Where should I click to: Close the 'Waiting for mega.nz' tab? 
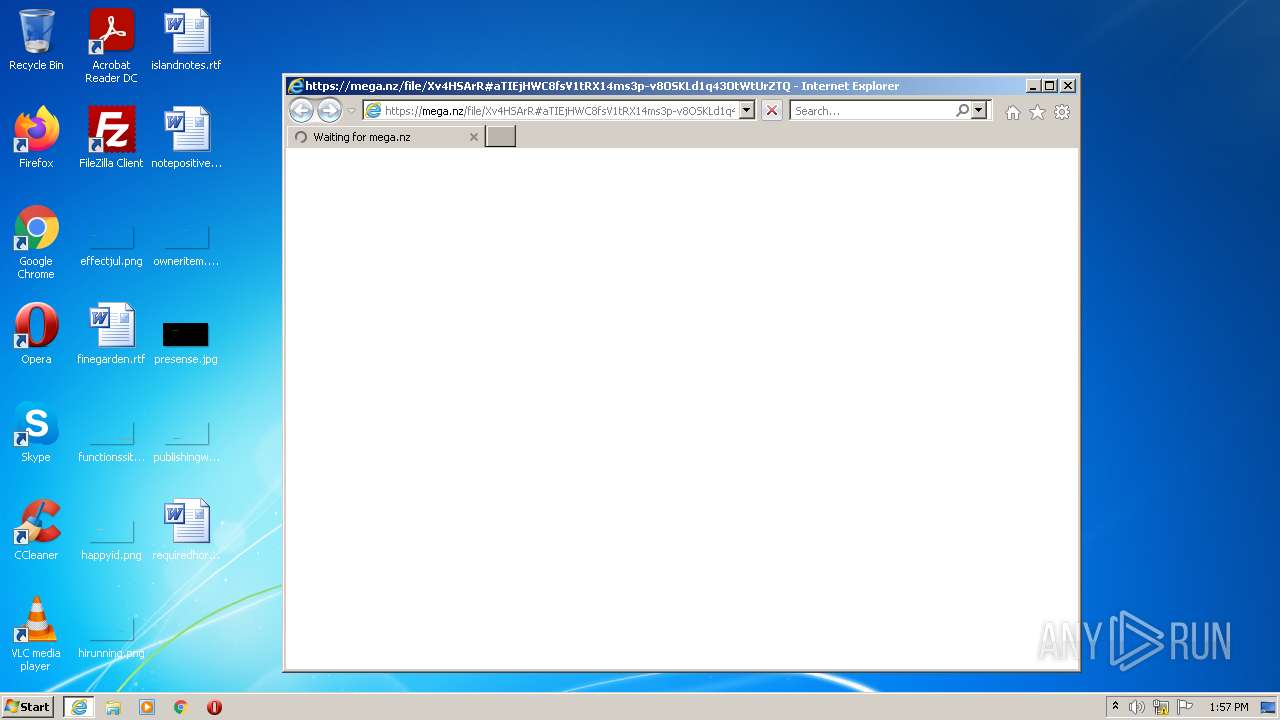pos(474,137)
